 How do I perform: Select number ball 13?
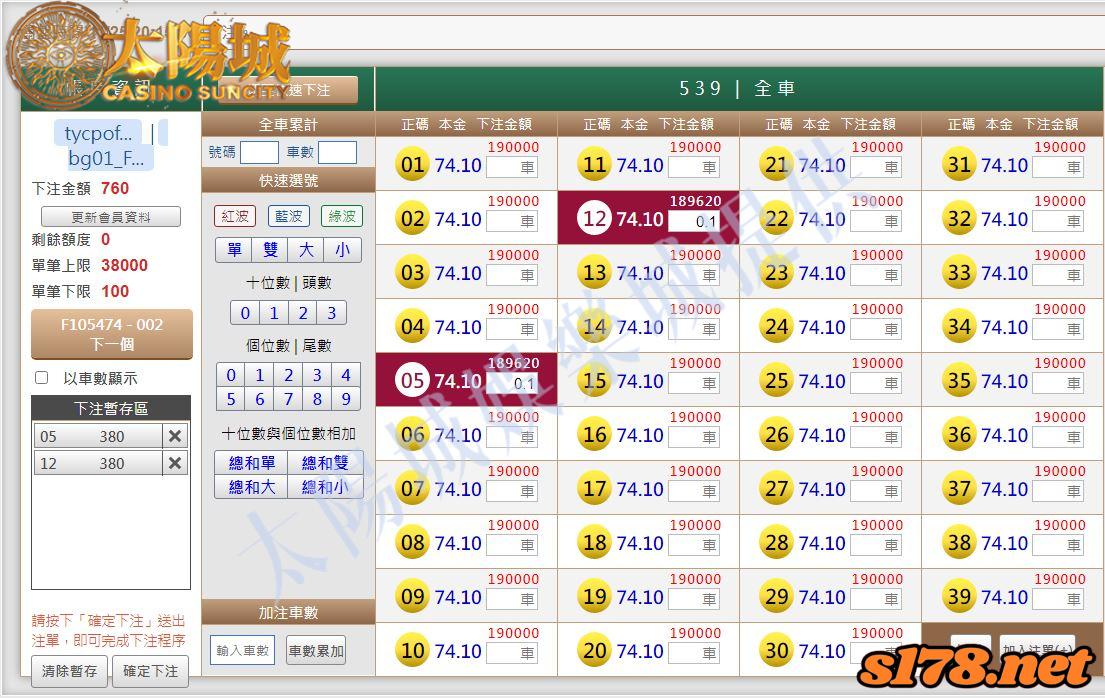coord(595,273)
